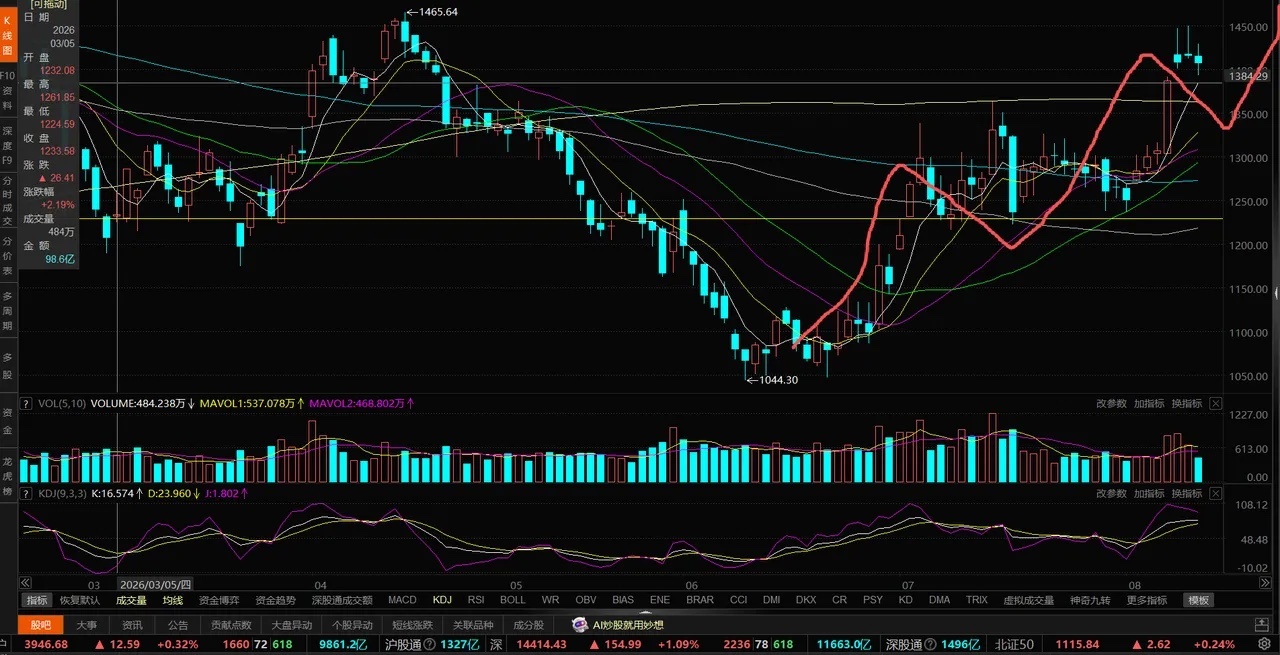The image size is (1280, 655).
Task: Click 改参数 in the KDJ panel
Action: pyautogui.click(x=1111, y=494)
